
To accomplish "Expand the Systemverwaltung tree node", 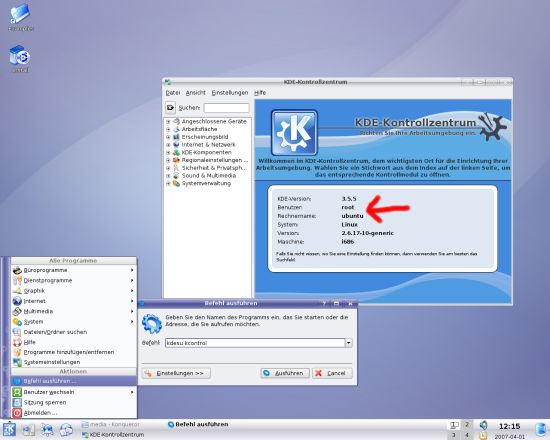I will point(168,183).
